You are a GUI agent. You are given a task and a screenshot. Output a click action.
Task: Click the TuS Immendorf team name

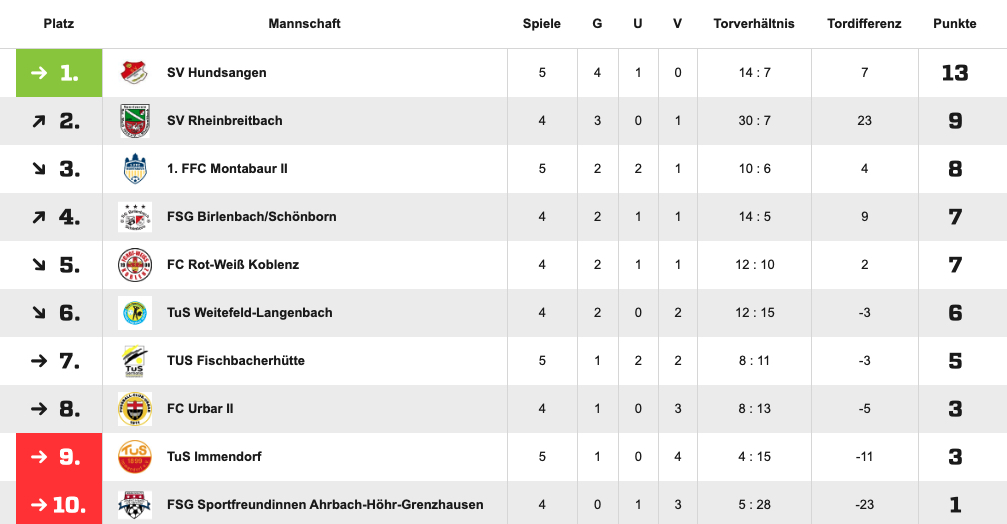pyautogui.click(x=215, y=457)
